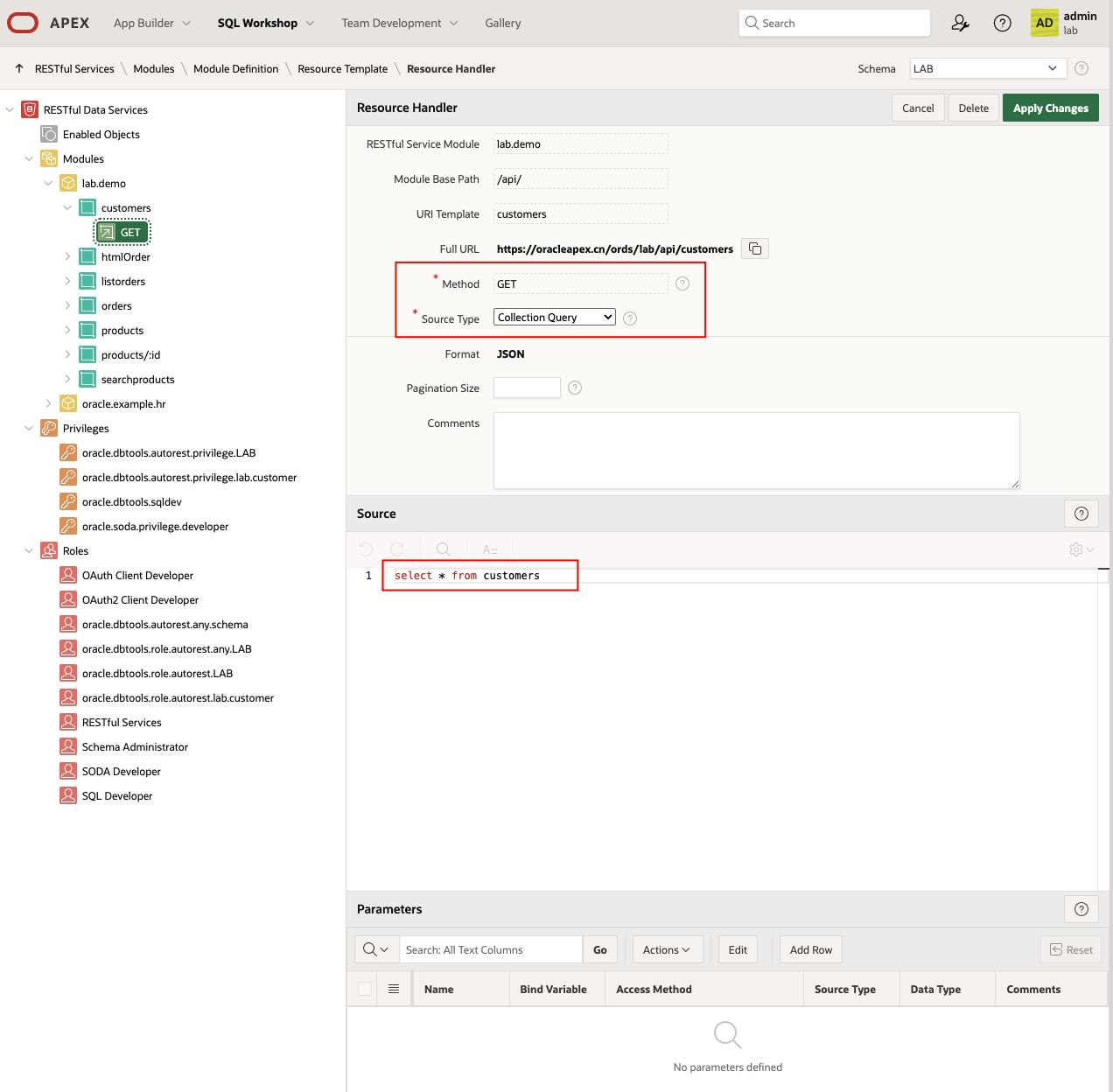
Task: Copy the Full URL with copy icon
Action: [754, 249]
